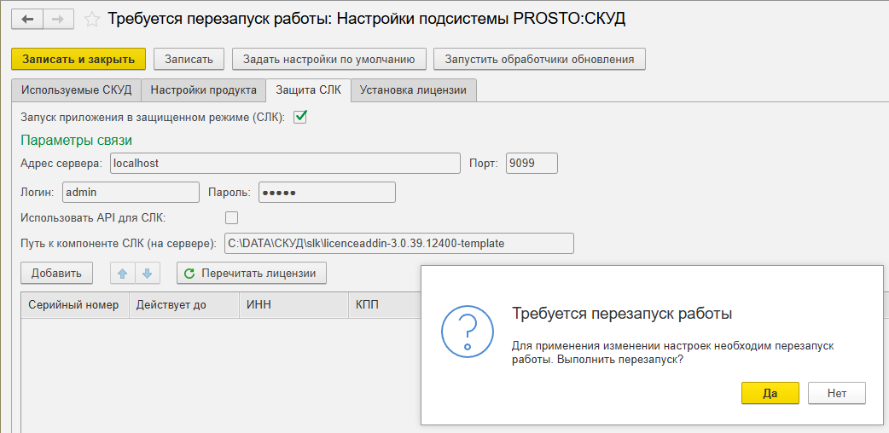Click the back navigation arrow
The width and height of the screenshot is (889, 433).
tap(28, 19)
